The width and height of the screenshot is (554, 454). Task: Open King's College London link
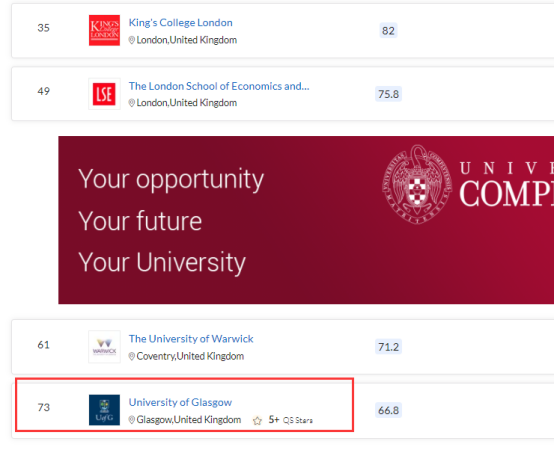(181, 23)
